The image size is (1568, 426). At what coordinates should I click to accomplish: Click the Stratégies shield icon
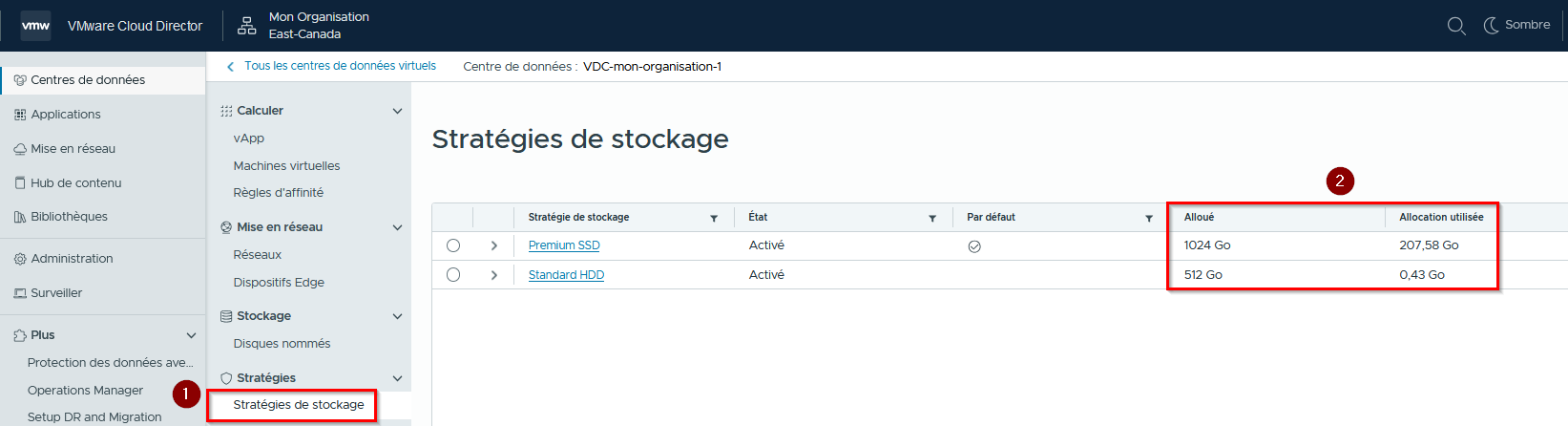(226, 378)
